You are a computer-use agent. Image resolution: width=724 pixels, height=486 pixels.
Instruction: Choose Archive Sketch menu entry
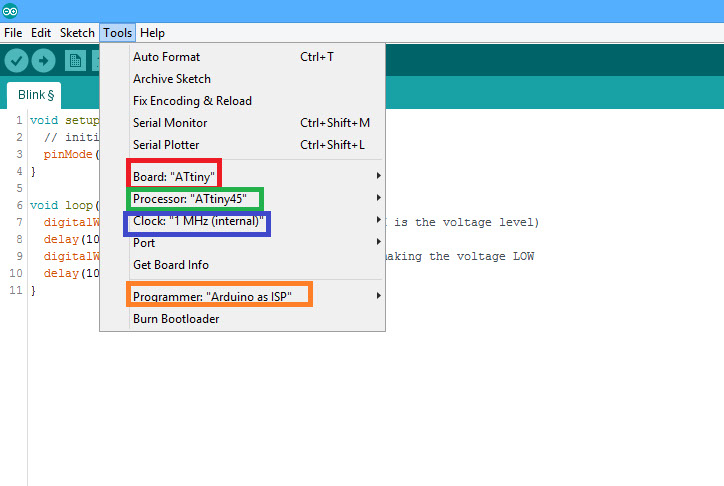242,79
